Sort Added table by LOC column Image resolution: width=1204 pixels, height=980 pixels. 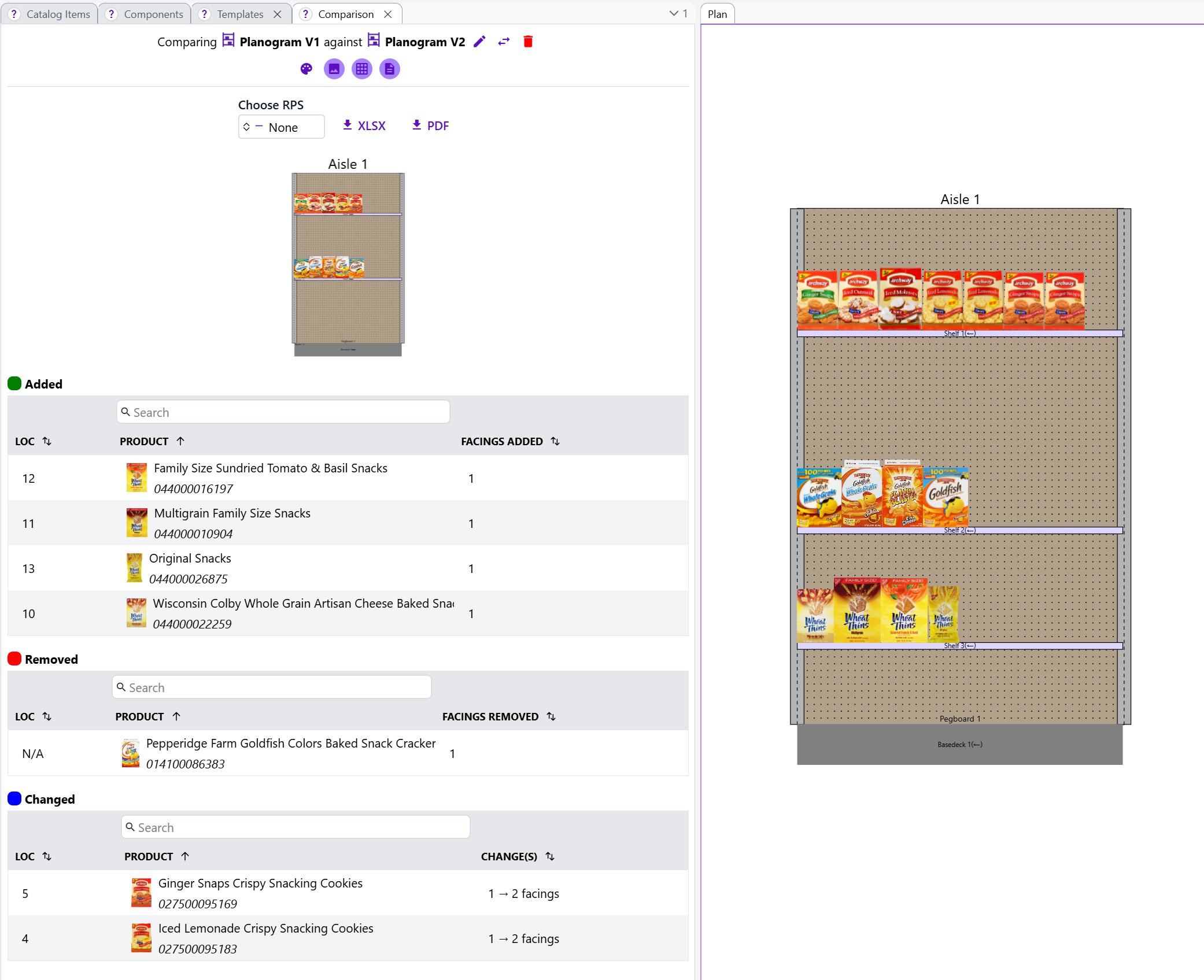[x=47, y=441]
